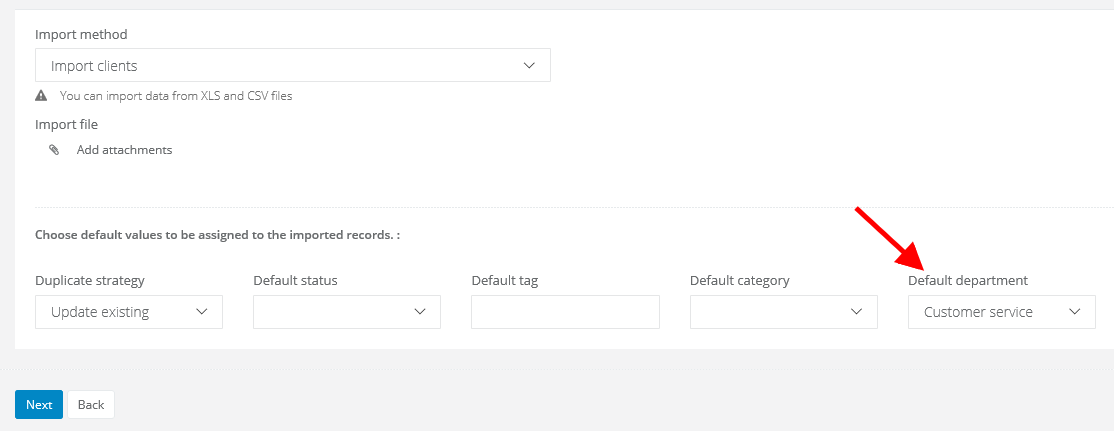Viewport: 1114px width, 431px height.
Task: Click the chevron arrow in Import method field
Action: [x=529, y=66]
